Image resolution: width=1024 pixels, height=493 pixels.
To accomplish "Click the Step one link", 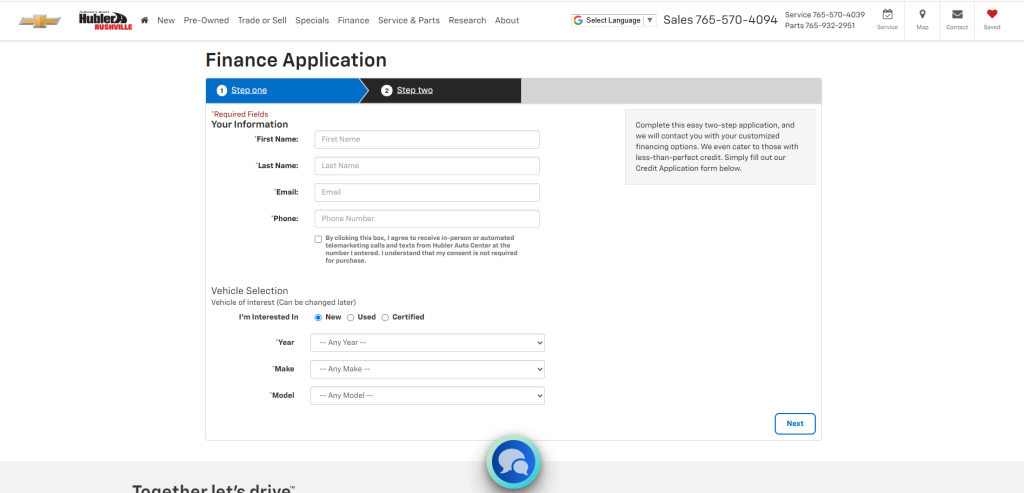I will pos(249,90).
